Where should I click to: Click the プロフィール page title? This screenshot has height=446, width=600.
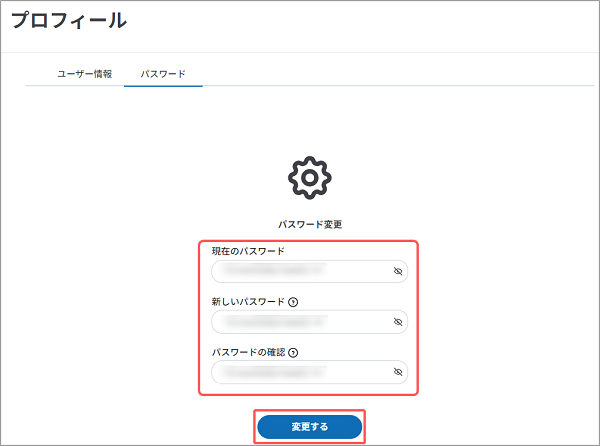69,20
